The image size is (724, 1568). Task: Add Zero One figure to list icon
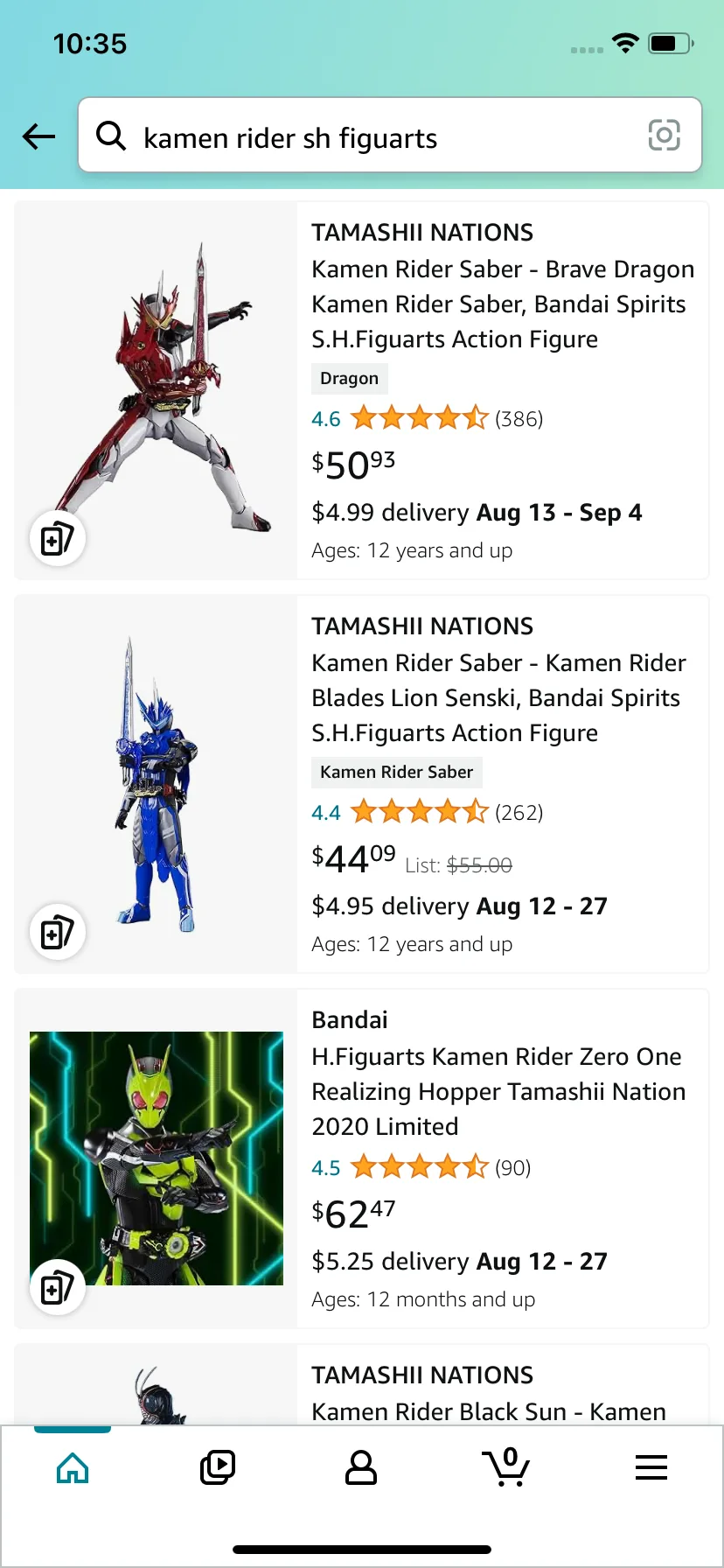[x=57, y=1287]
